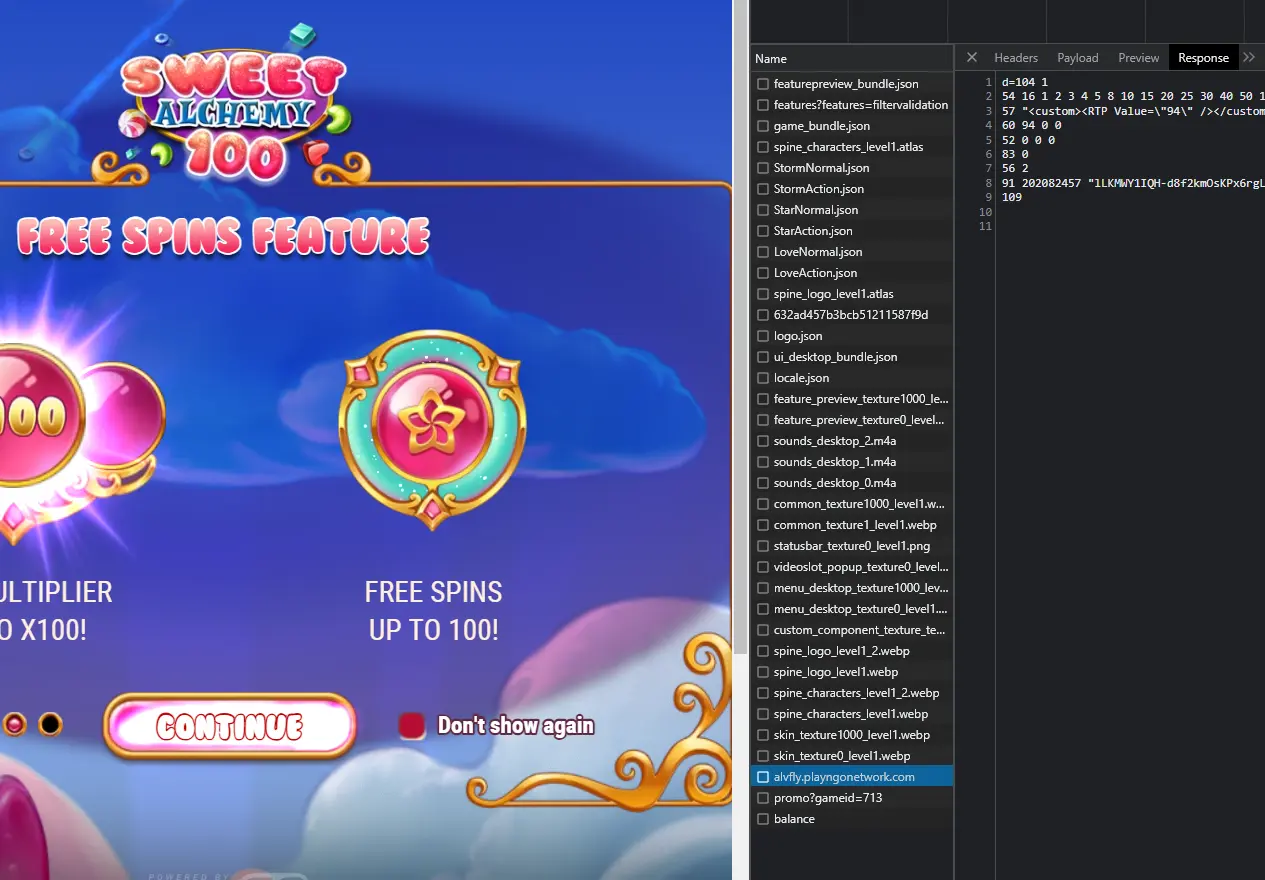Click the pink flower Free Spins badge
This screenshot has width=1265, height=880.
[x=432, y=428]
